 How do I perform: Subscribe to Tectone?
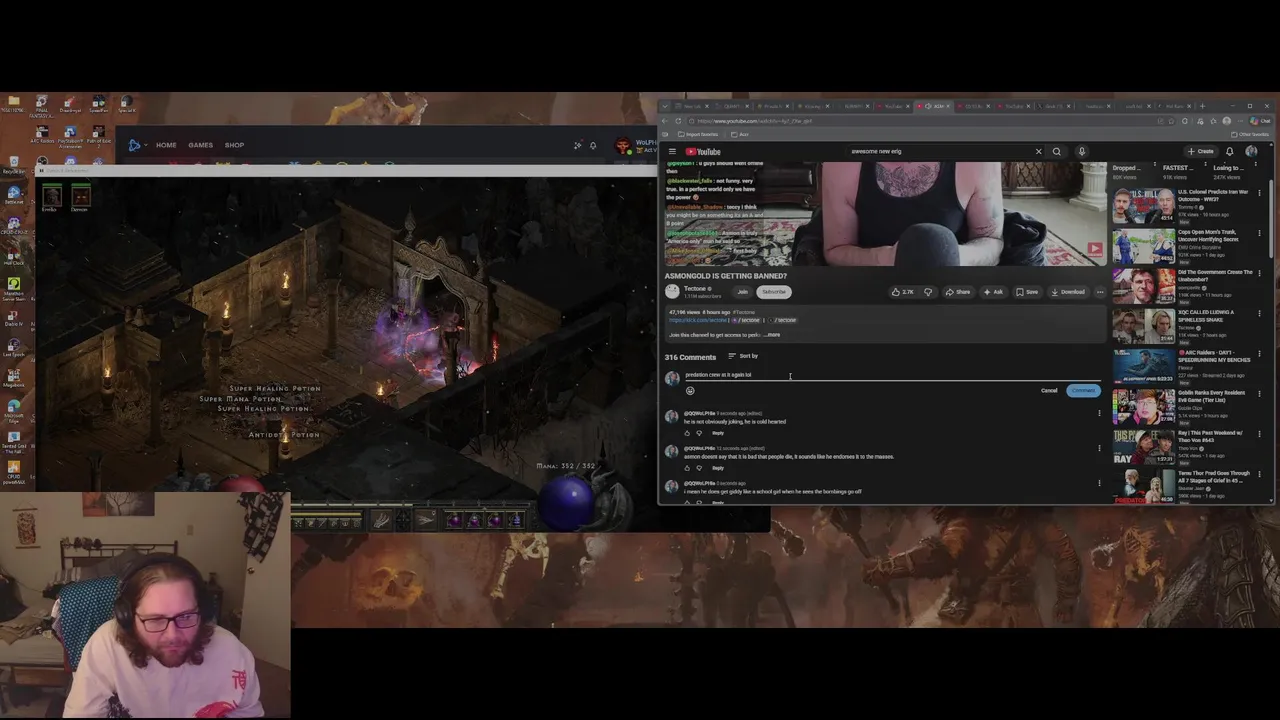tap(774, 292)
